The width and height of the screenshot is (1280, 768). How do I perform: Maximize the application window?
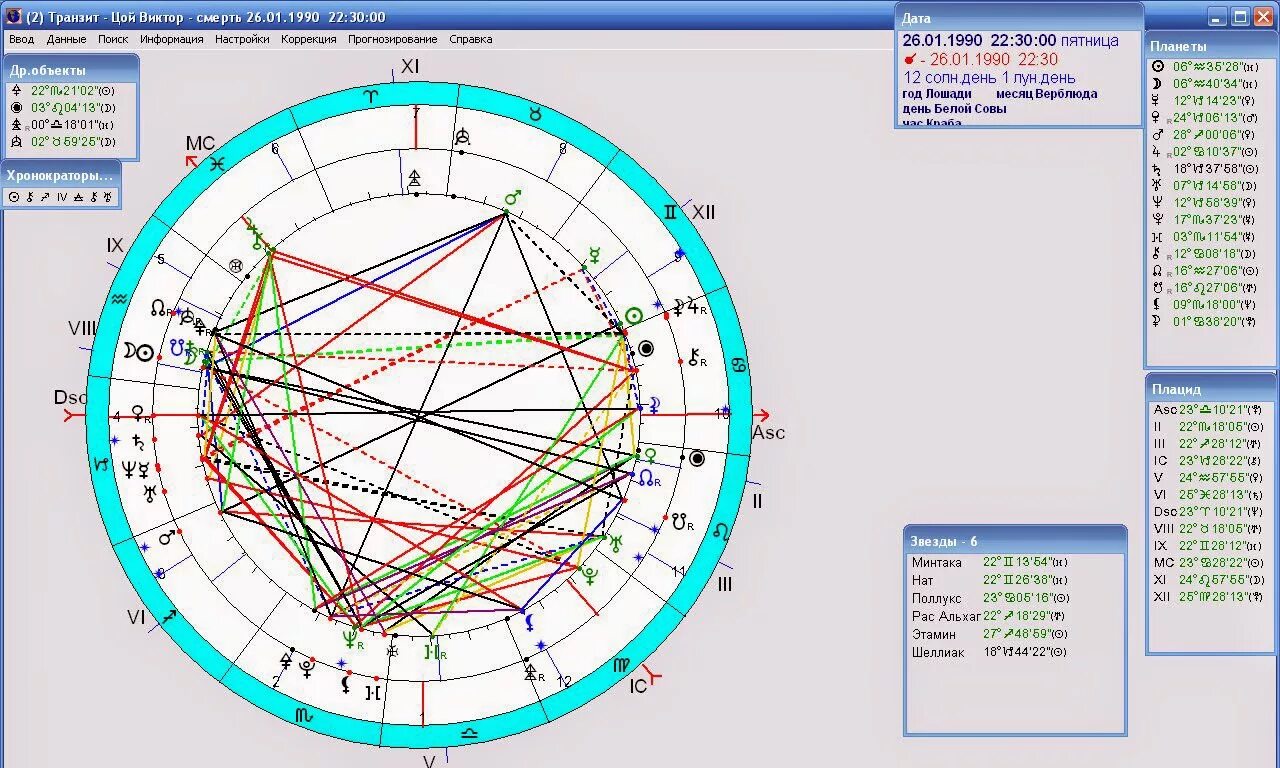1241,16
